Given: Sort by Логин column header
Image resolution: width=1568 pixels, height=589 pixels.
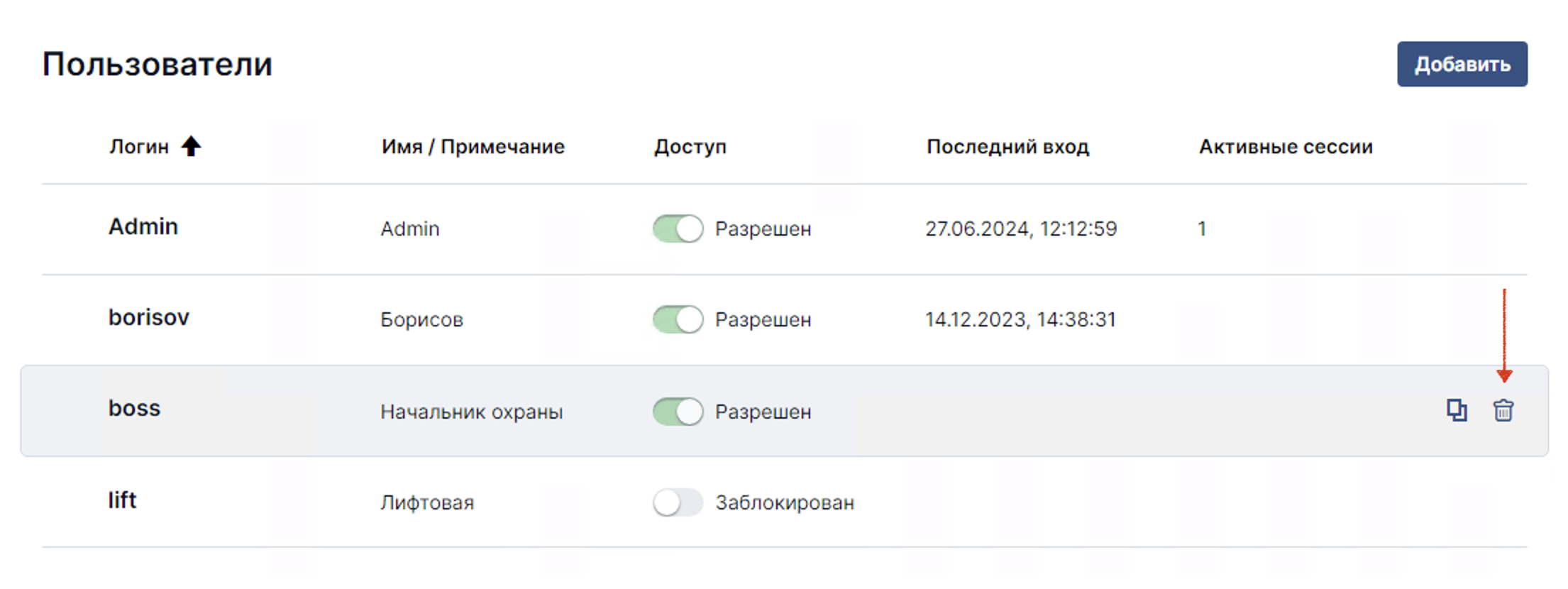Looking at the screenshot, I should [139, 147].
